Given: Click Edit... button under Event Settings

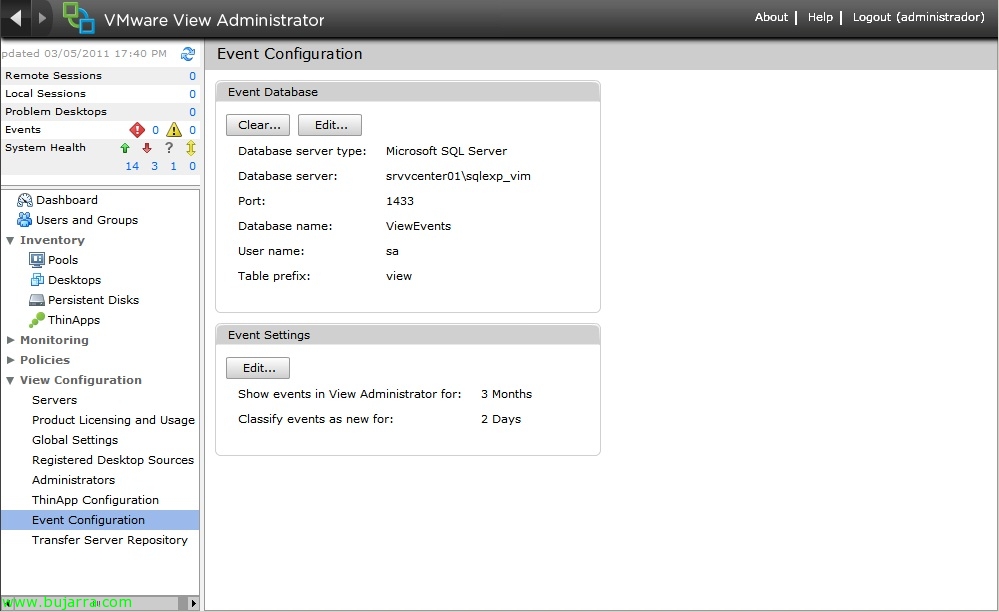Looking at the screenshot, I should coord(258,368).
